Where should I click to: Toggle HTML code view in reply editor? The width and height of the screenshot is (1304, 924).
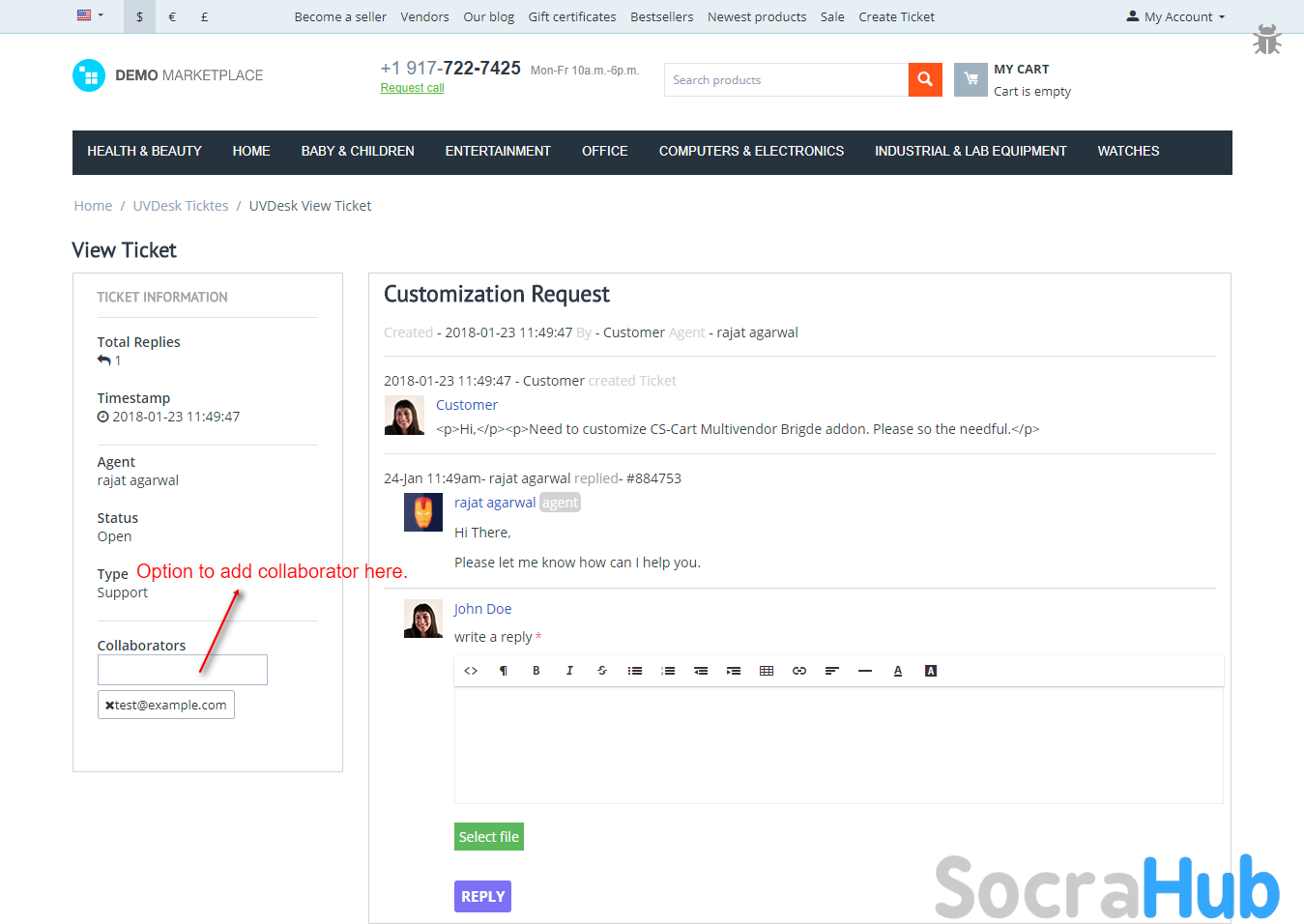471,671
